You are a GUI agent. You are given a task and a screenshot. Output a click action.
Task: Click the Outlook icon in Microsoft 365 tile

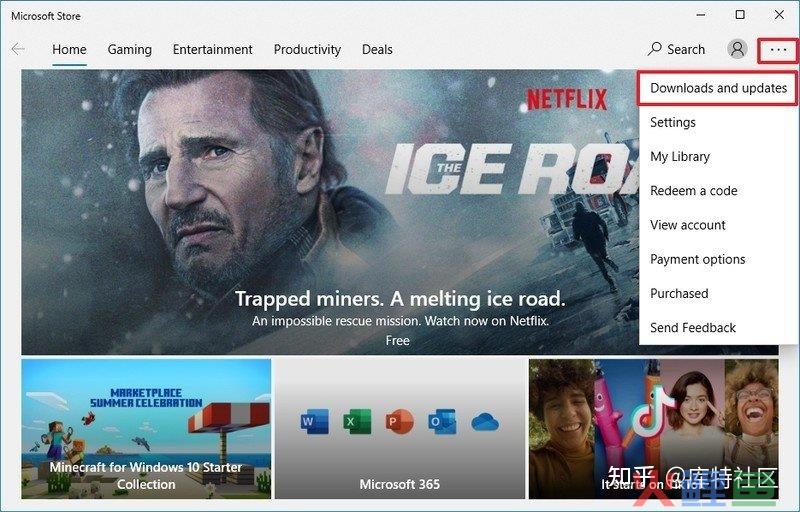tap(442, 422)
